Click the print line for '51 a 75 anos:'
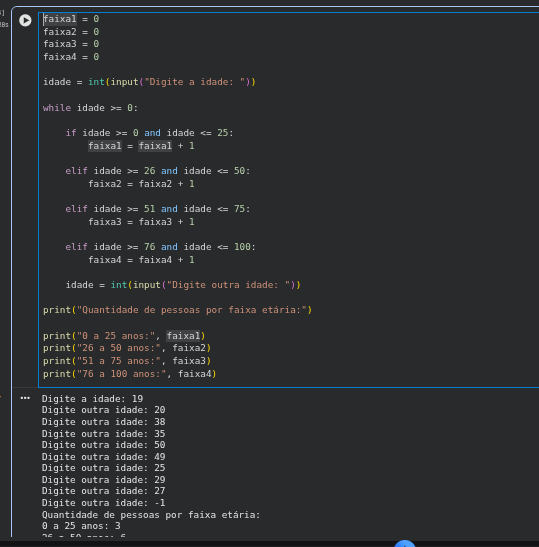The height and width of the screenshot is (547, 539). pyautogui.click(x=127, y=361)
